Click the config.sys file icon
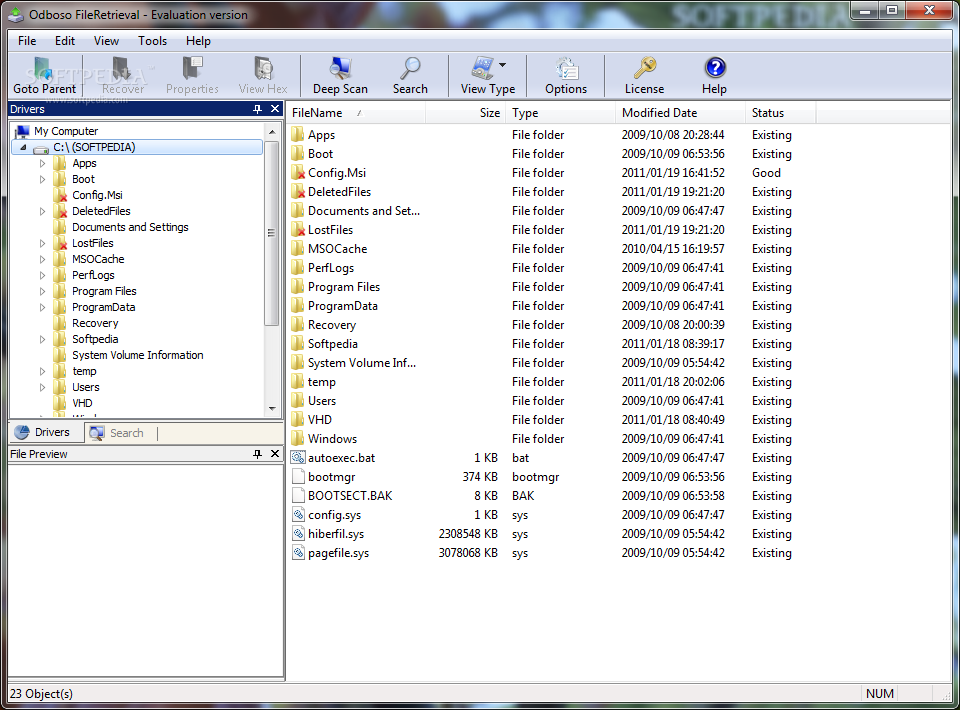This screenshot has height=710, width=960. tap(298, 514)
